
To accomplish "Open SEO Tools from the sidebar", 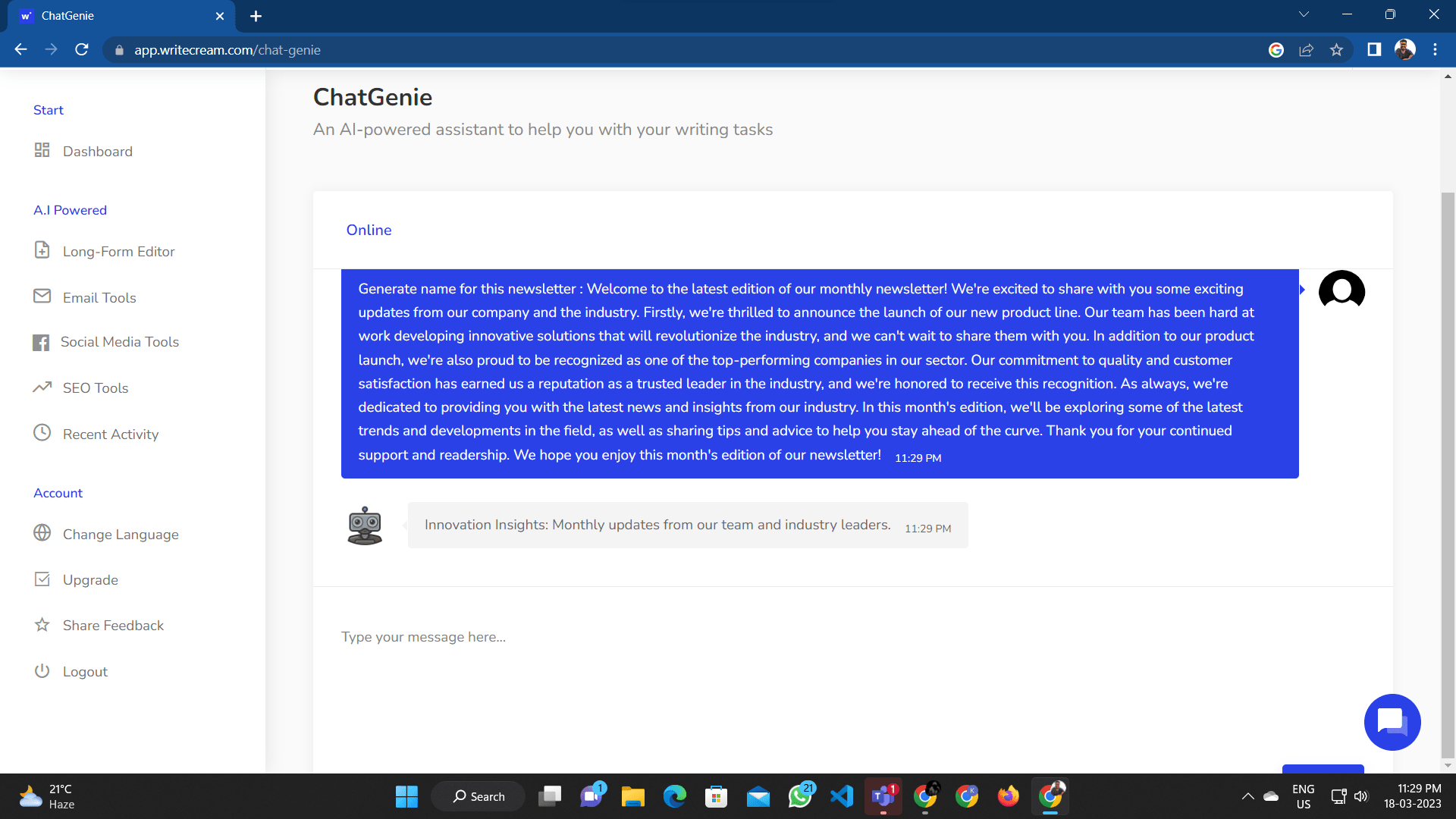I will coord(96,388).
